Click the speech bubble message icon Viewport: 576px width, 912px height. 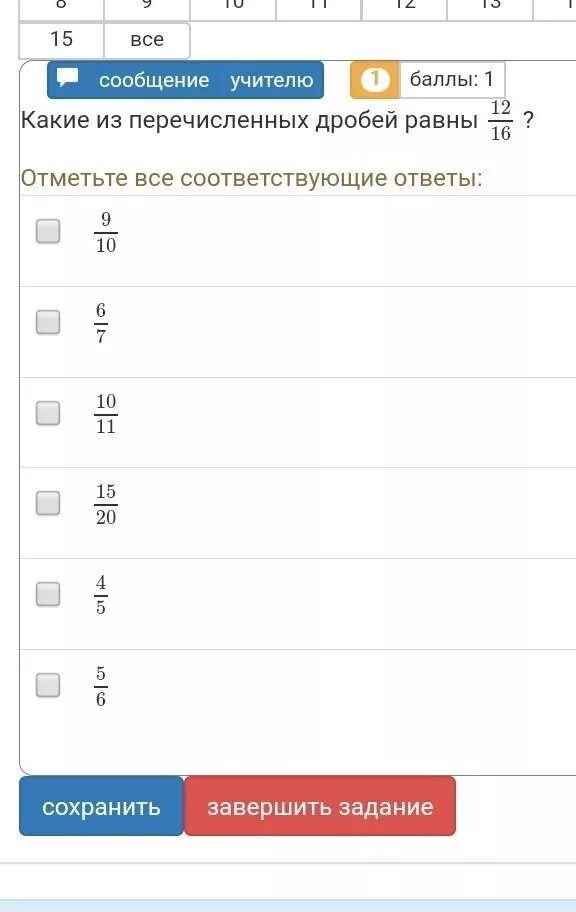tap(68, 78)
